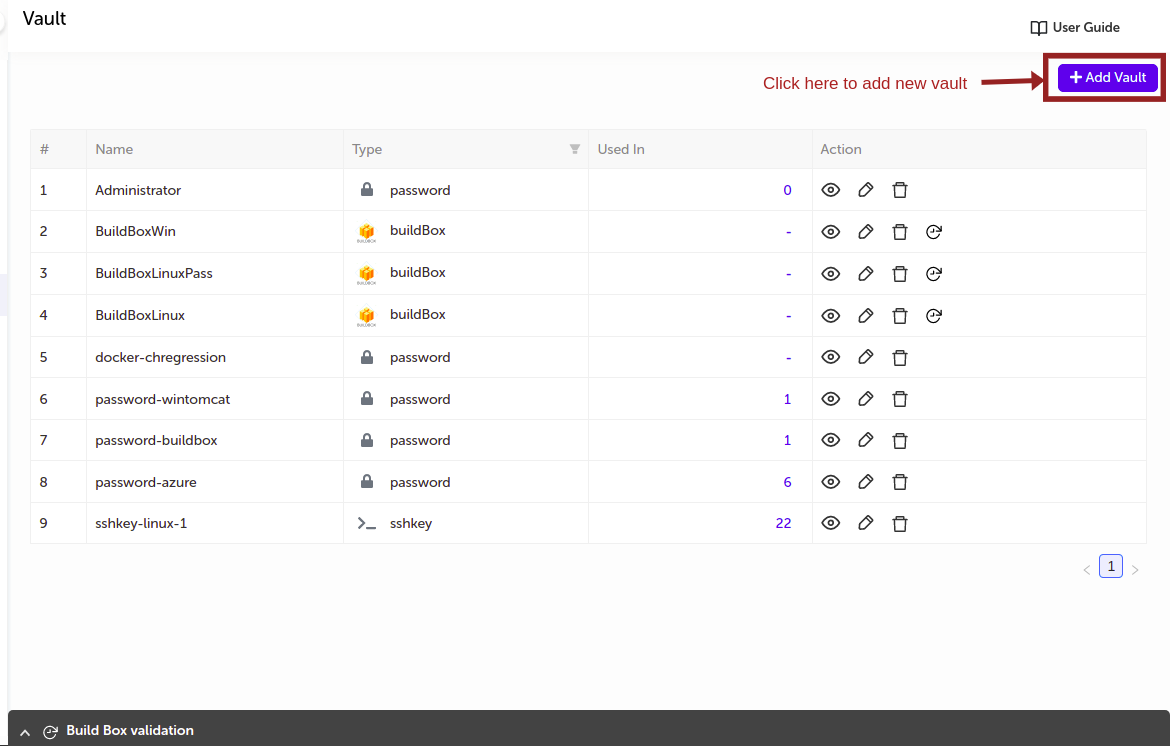The image size is (1170, 746).
Task: Click the revalidate icon for BuildBoxLinuxPass
Action: (934, 274)
